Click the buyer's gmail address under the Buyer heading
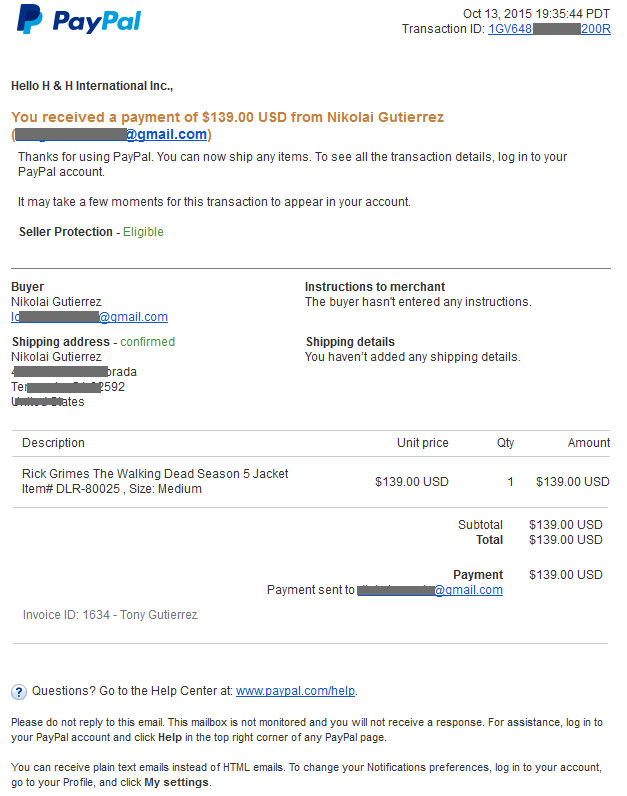 tap(89, 317)
